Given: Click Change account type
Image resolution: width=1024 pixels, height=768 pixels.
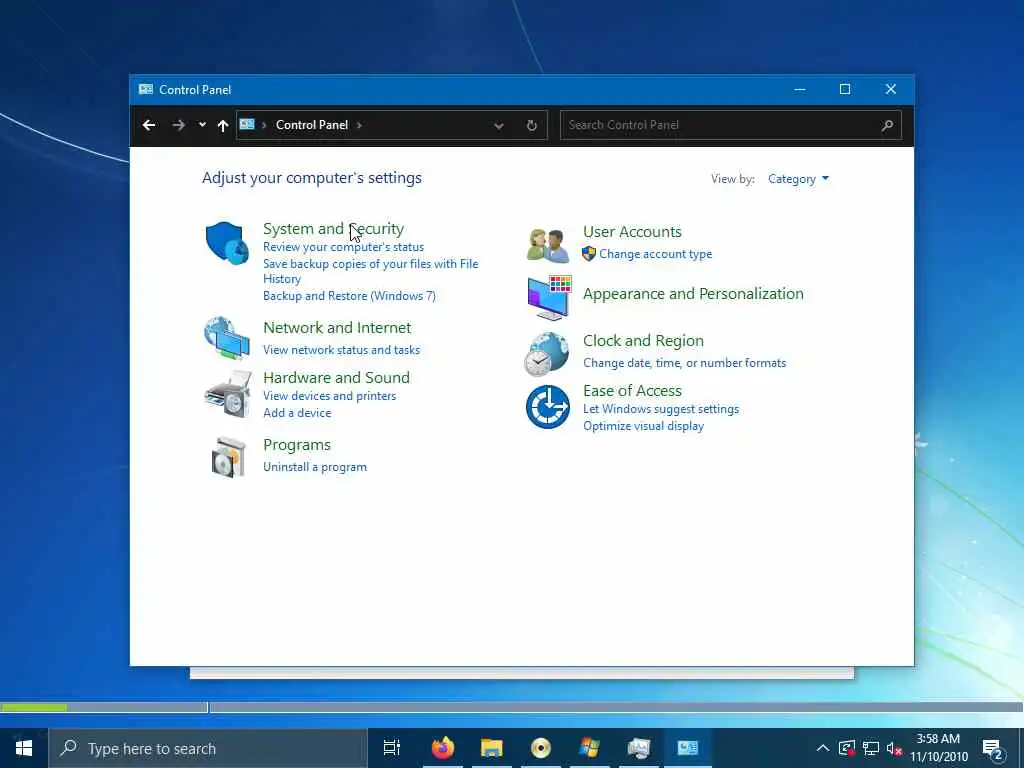Looking at the screenshot, I should point(655,254).
